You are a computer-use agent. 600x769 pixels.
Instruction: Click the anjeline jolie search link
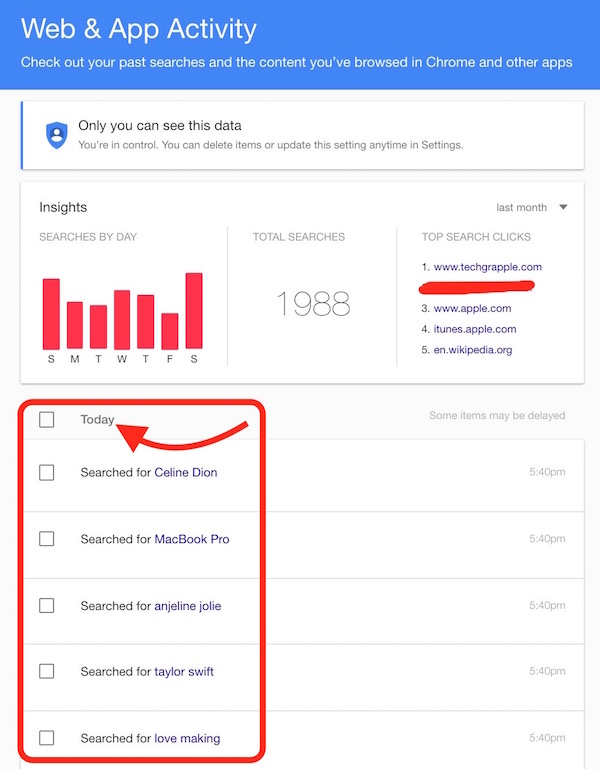coord(188,605)
